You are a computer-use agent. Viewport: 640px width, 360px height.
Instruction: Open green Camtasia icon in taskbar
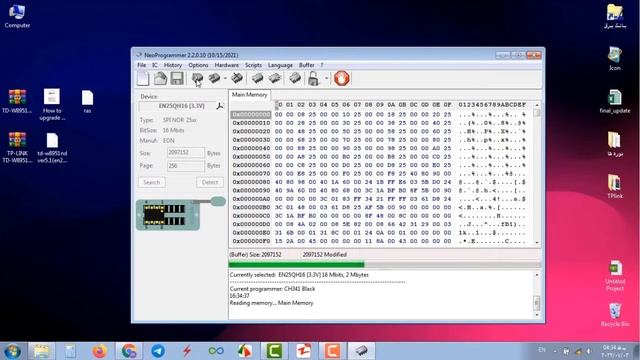coord(274,351)
